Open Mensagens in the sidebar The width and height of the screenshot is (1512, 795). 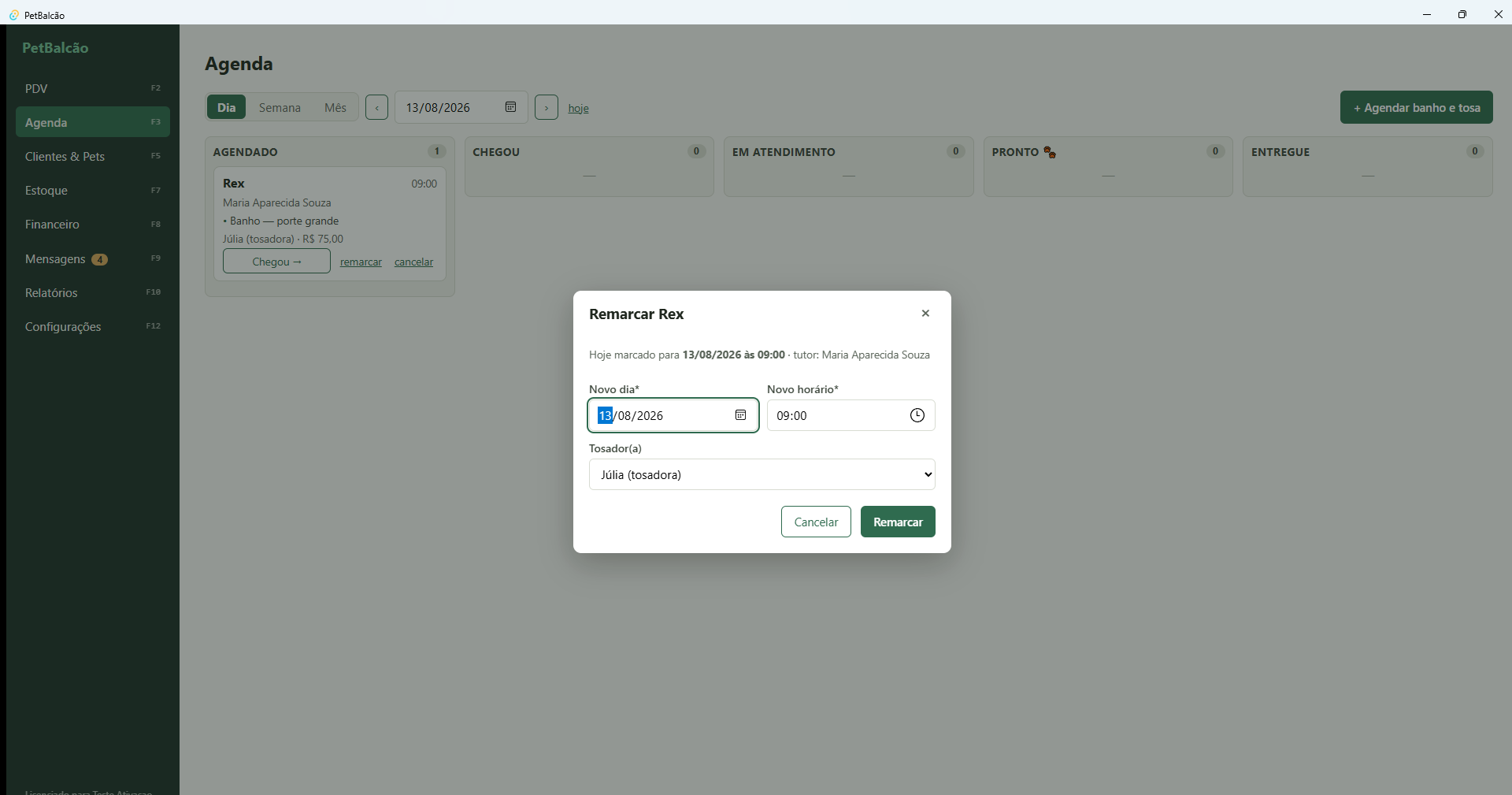point(93,258)
